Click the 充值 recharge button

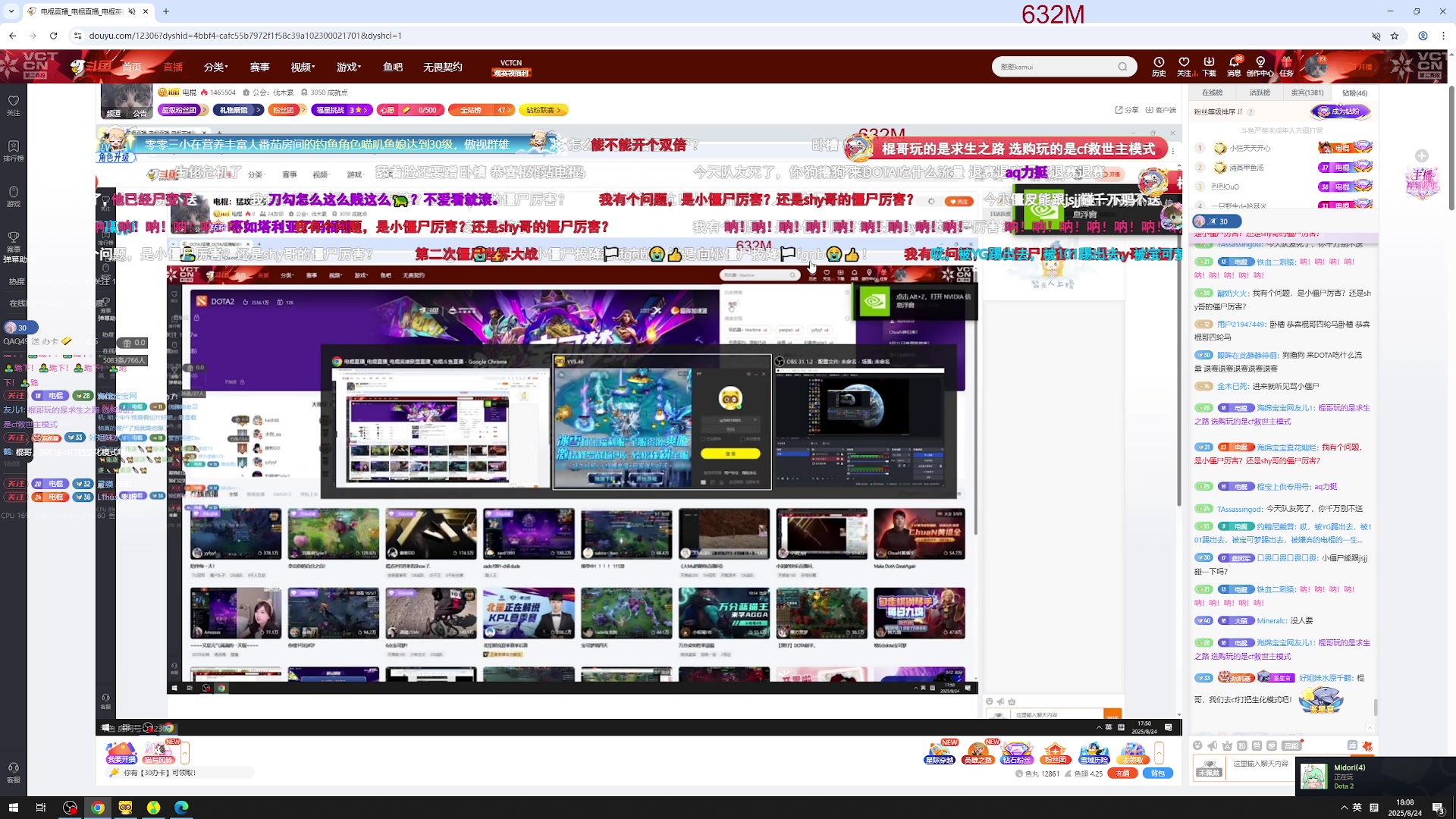click(1123, 773)
